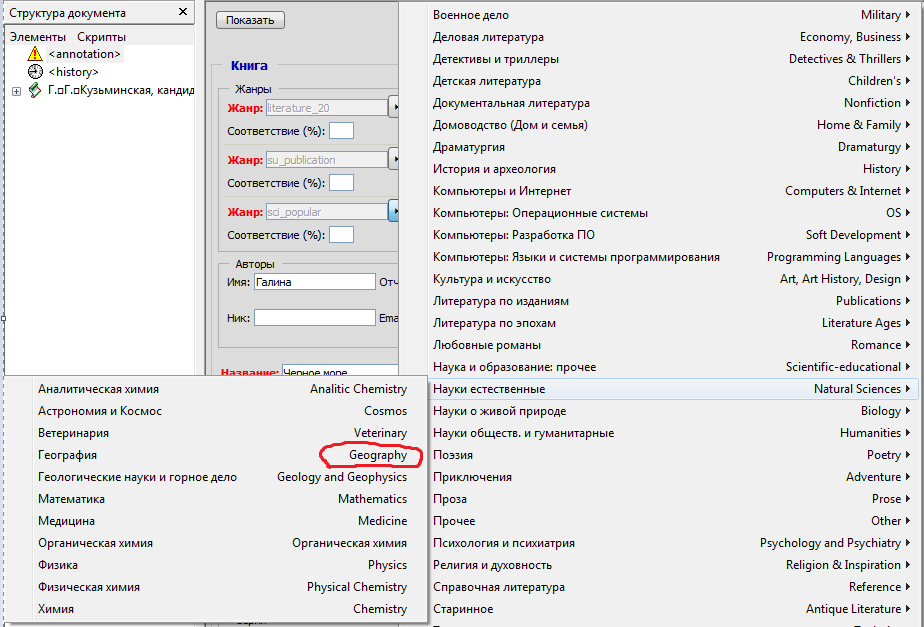This screenshot has height=627, width=924.
Task: Open the Элементы menu
Action: click(37, 37)
